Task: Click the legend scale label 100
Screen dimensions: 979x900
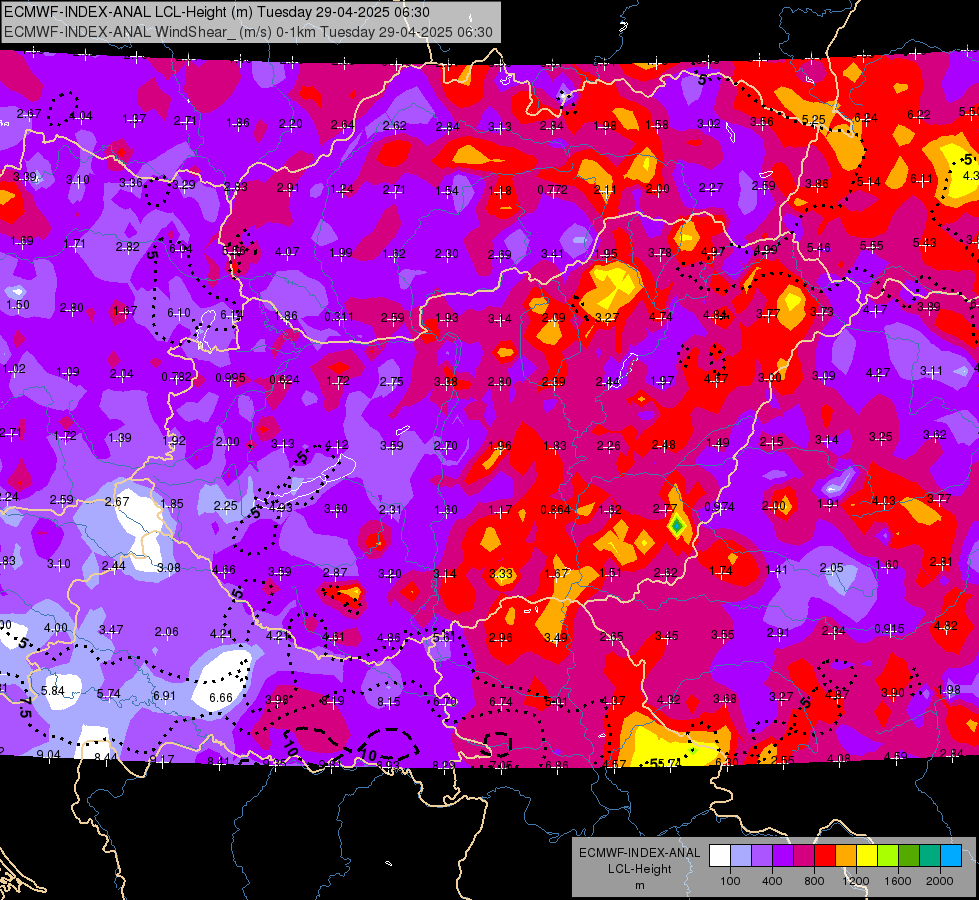Action: (x=730, y=881)
